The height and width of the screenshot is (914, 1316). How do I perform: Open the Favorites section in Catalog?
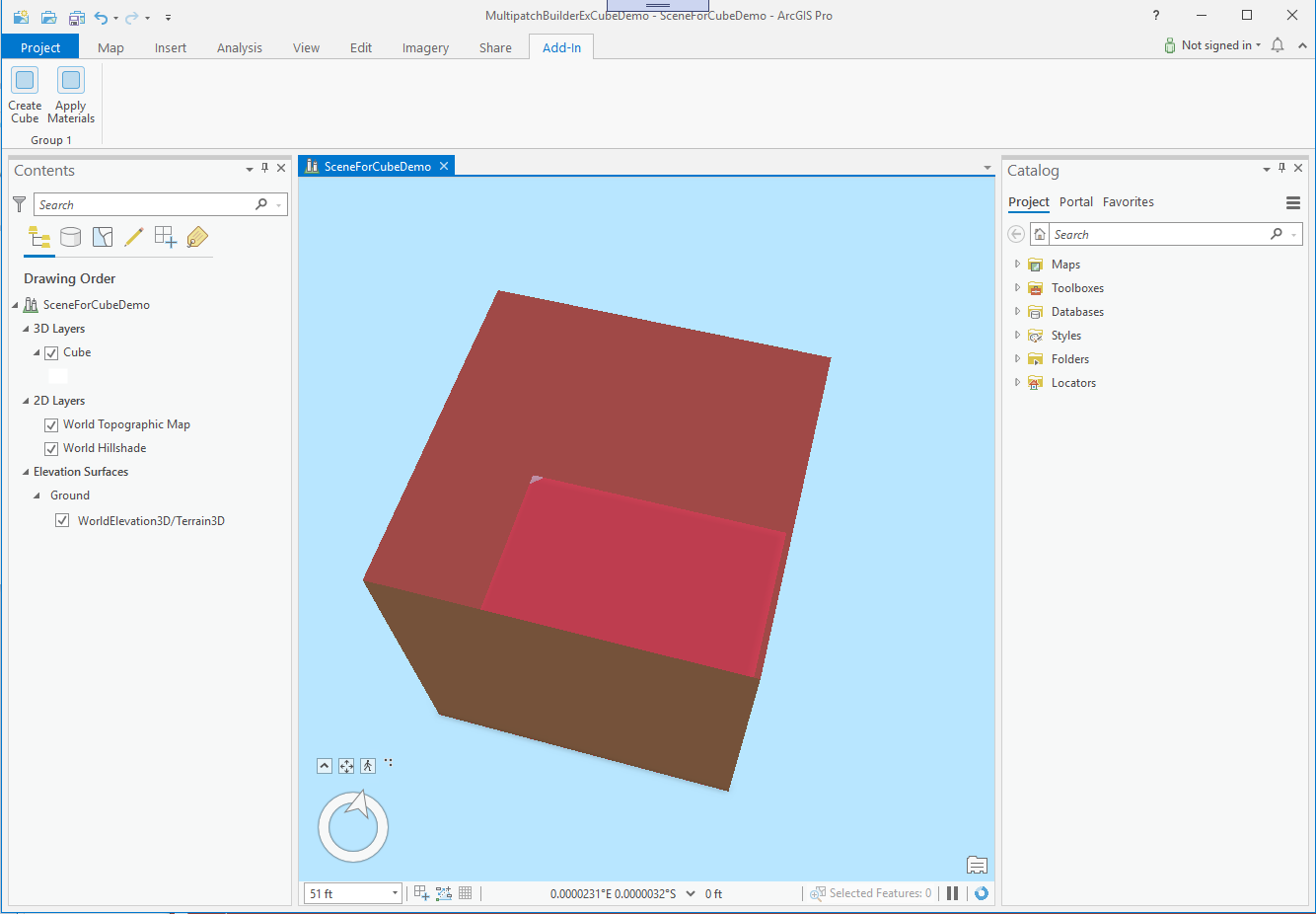pos(1128,201)
